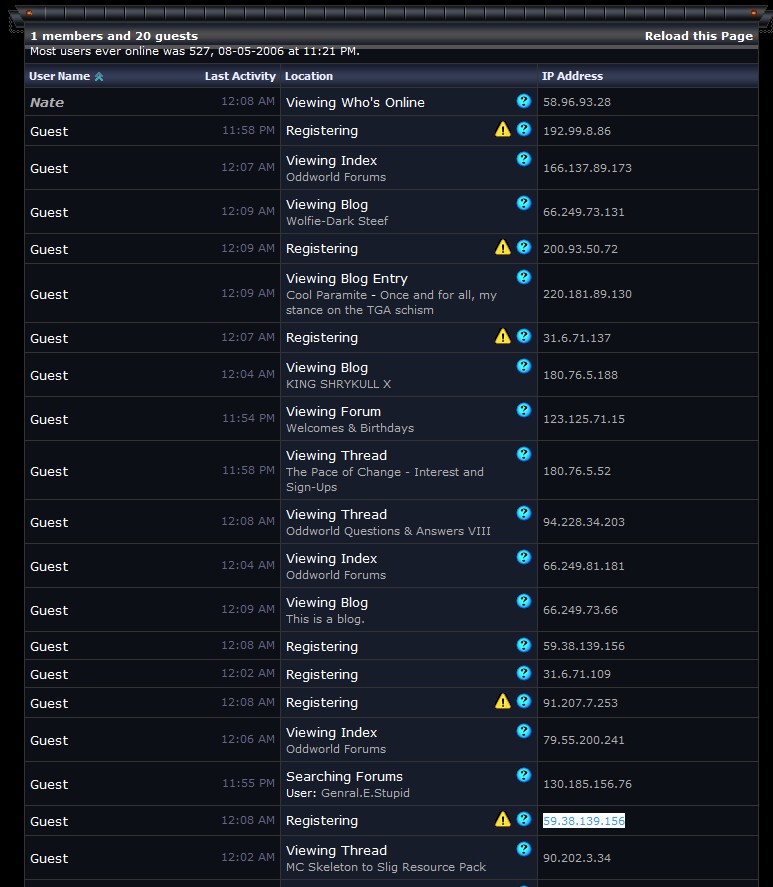773x887 pixels.
Task: Reload this Page
Action: (698, 36)
